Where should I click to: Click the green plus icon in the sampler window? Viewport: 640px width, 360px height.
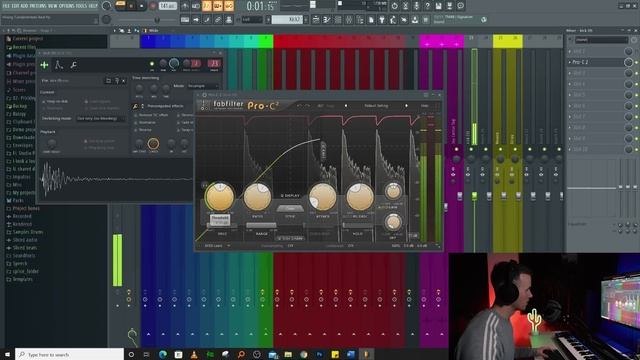[x=44, y=65]
